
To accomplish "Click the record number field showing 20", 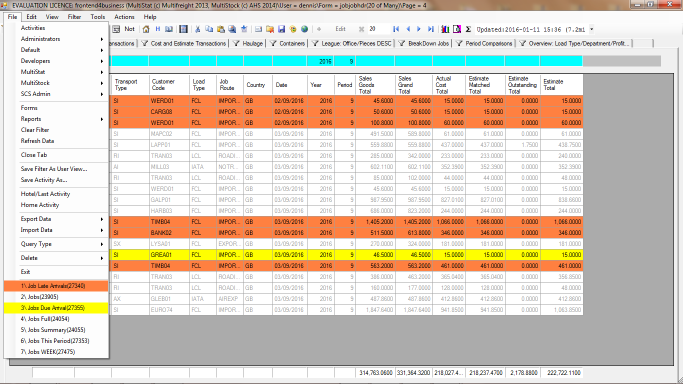I will click(379, 29).
